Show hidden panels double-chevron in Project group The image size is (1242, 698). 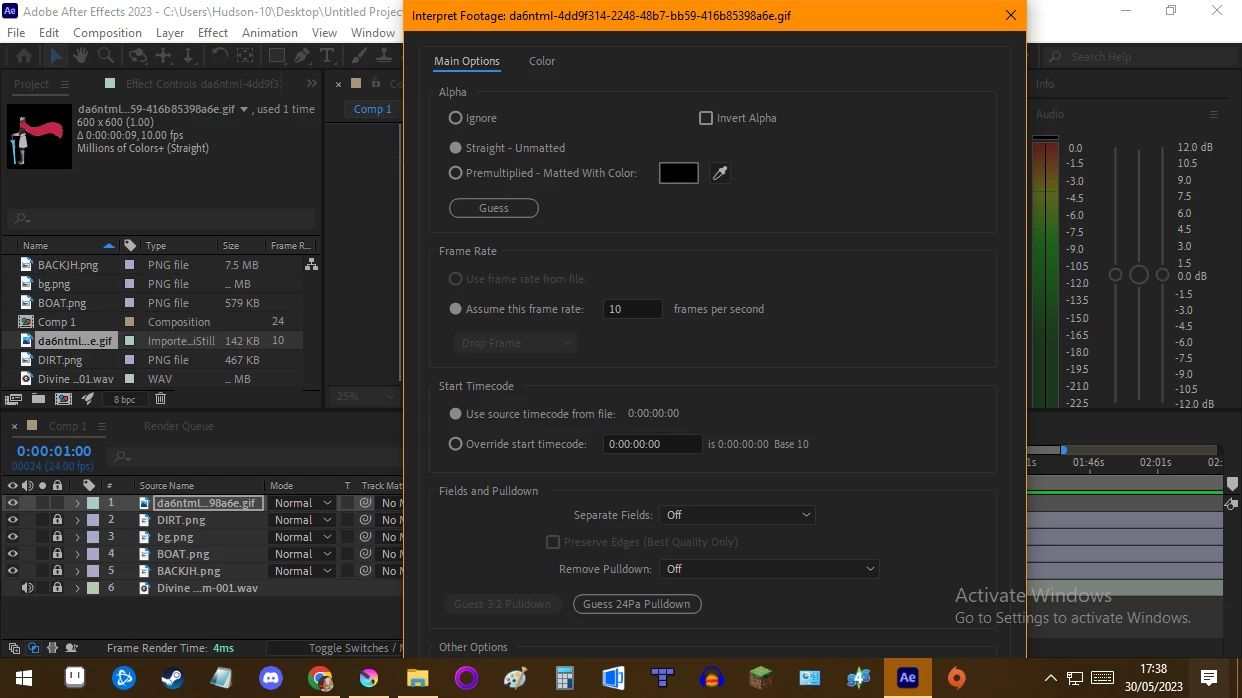pos(312,84)
